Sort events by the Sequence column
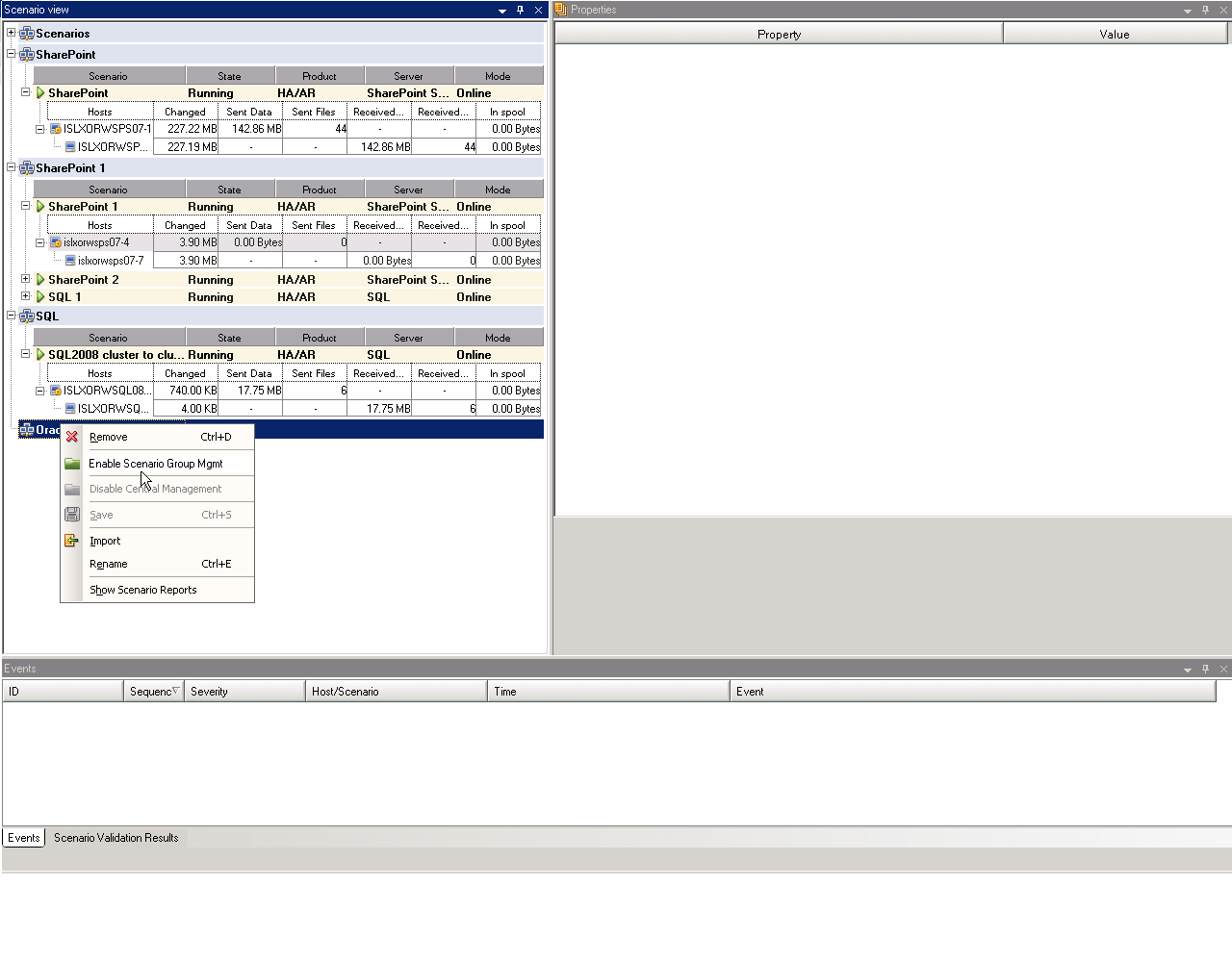1232x962 pixels. coord(152,691)
